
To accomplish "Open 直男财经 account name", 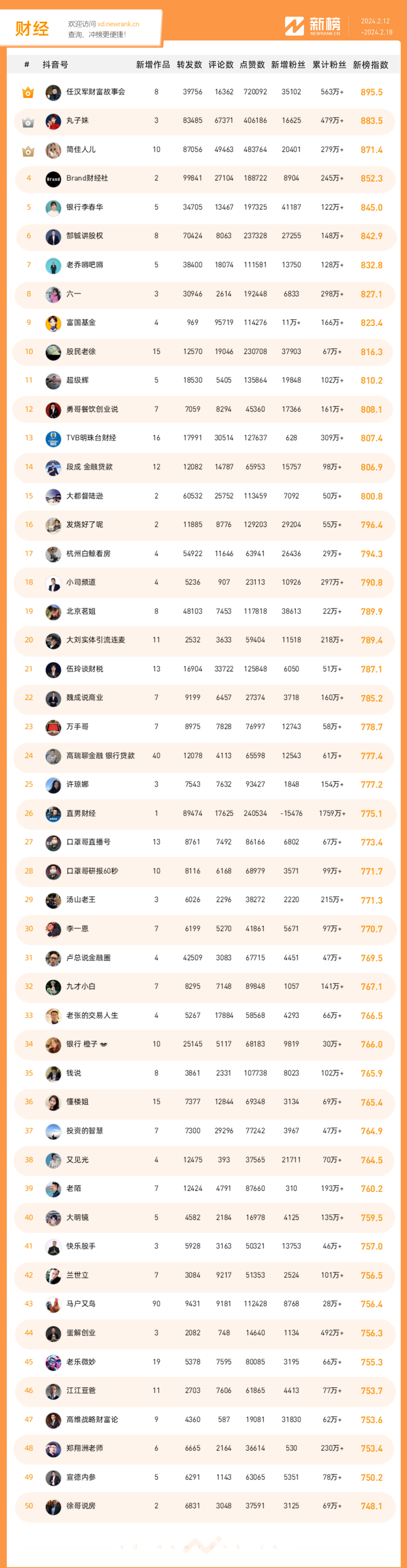I will pyautogui.click(x=81, y=814).
